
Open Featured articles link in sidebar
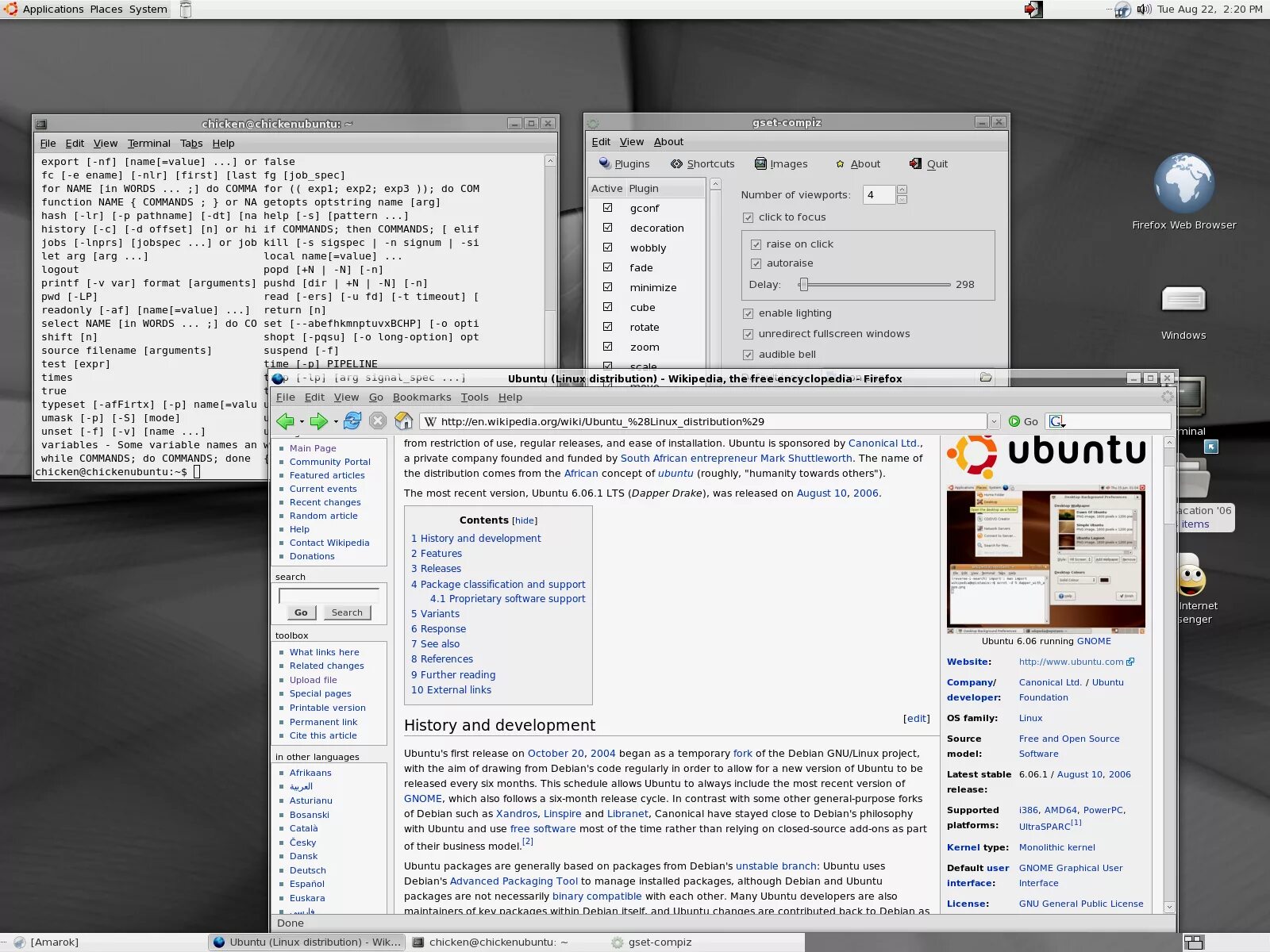(x=327, y=475)
